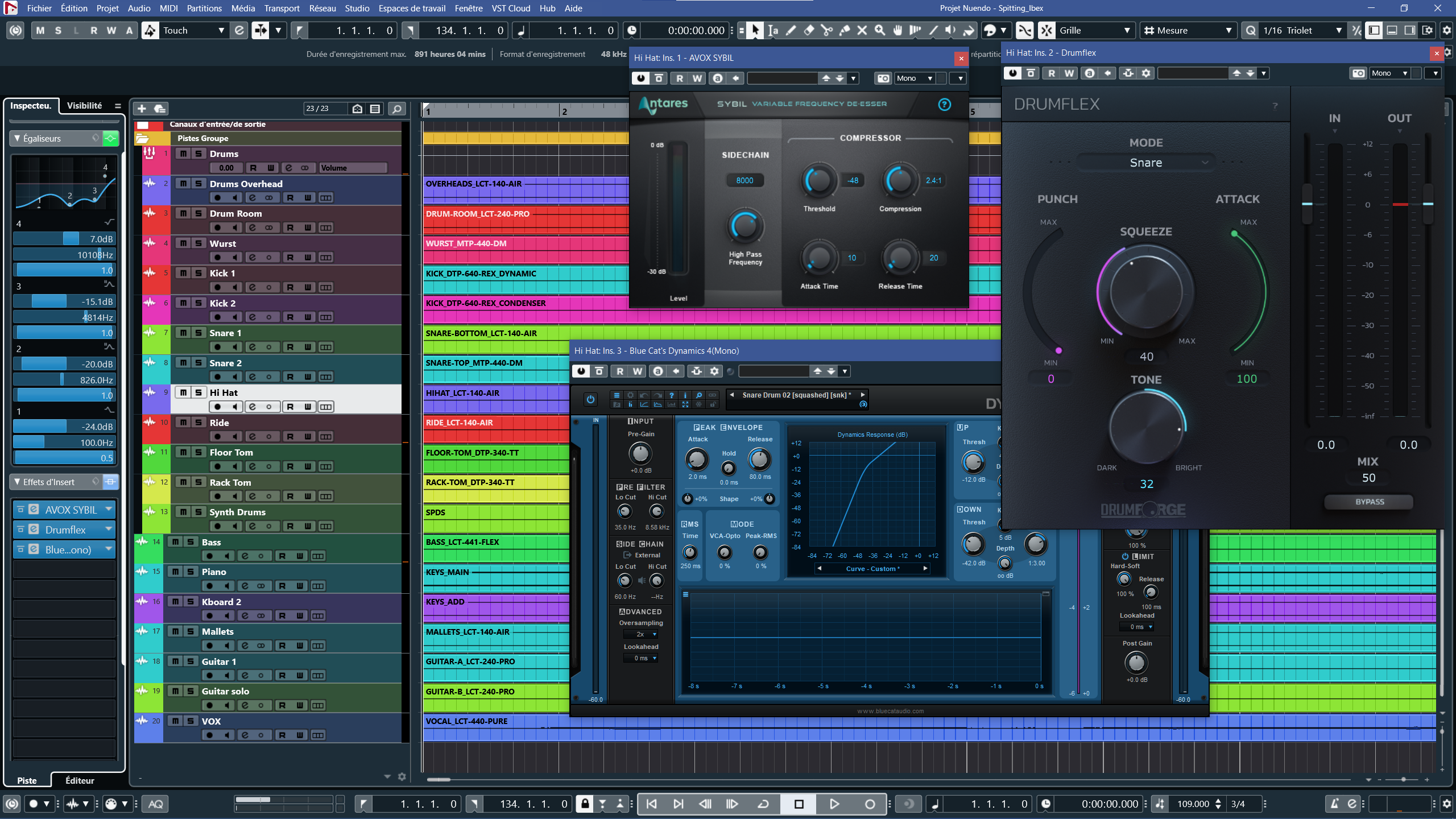Open the Setup Window Layout icon

coord(1427,31)
